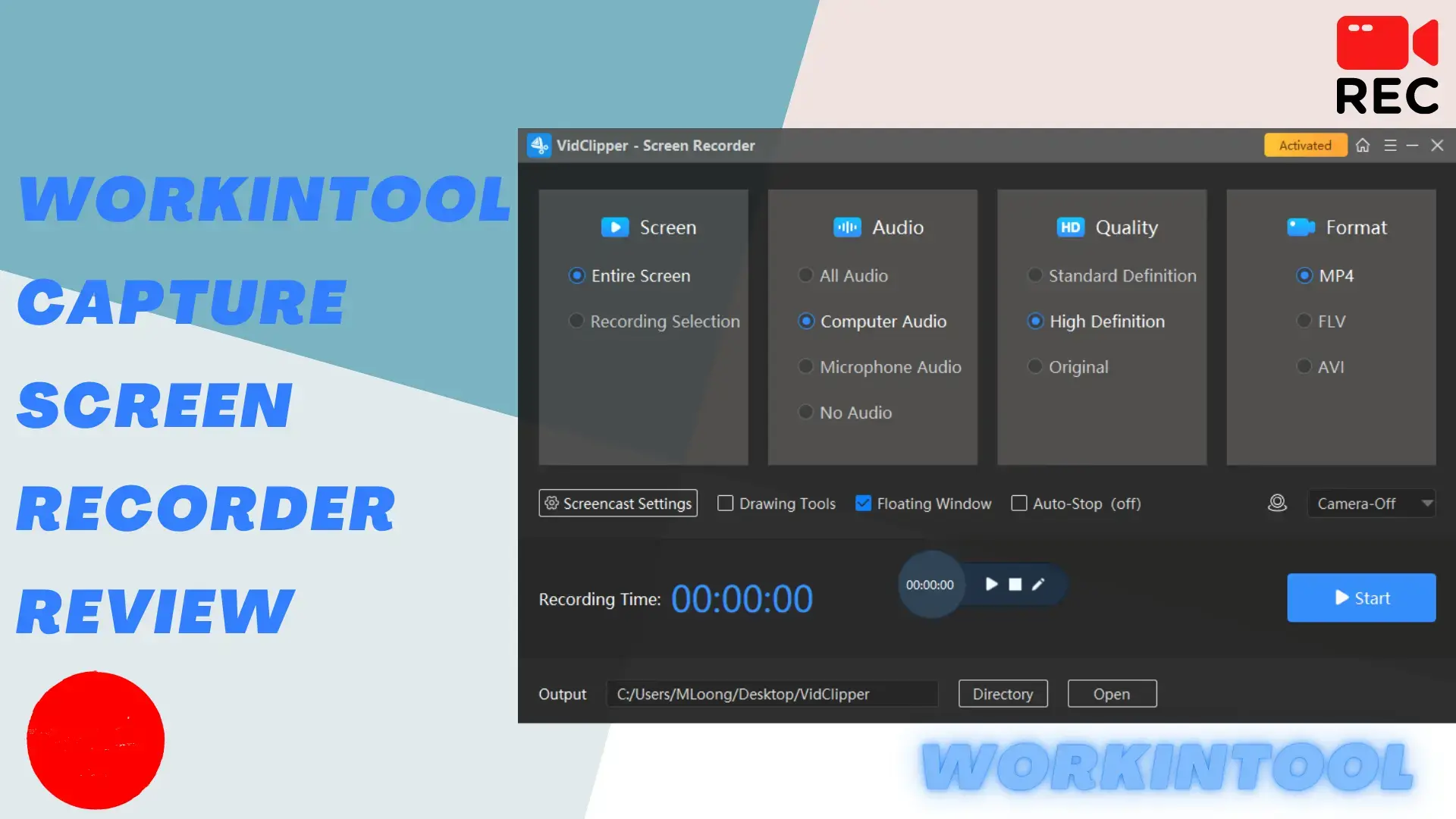Viewport: 1456px width, 819px height.
Task: Select Computer Audio as audio source
Action: tap(806, 321)
